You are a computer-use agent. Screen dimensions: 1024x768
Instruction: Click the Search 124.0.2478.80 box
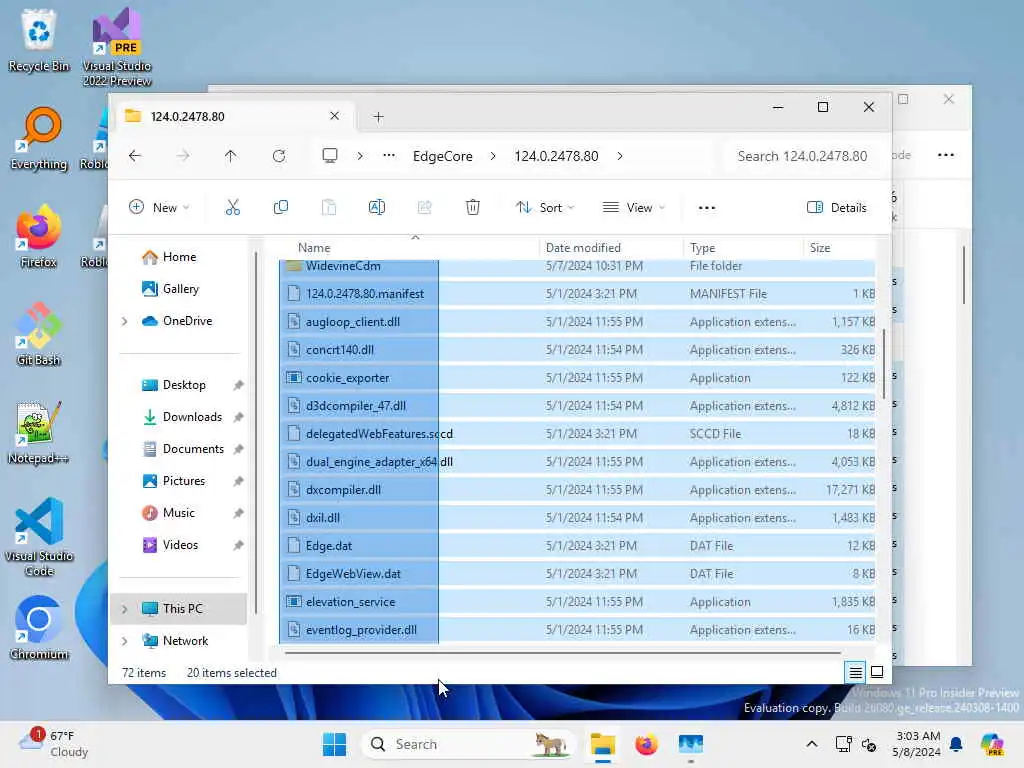802,156
